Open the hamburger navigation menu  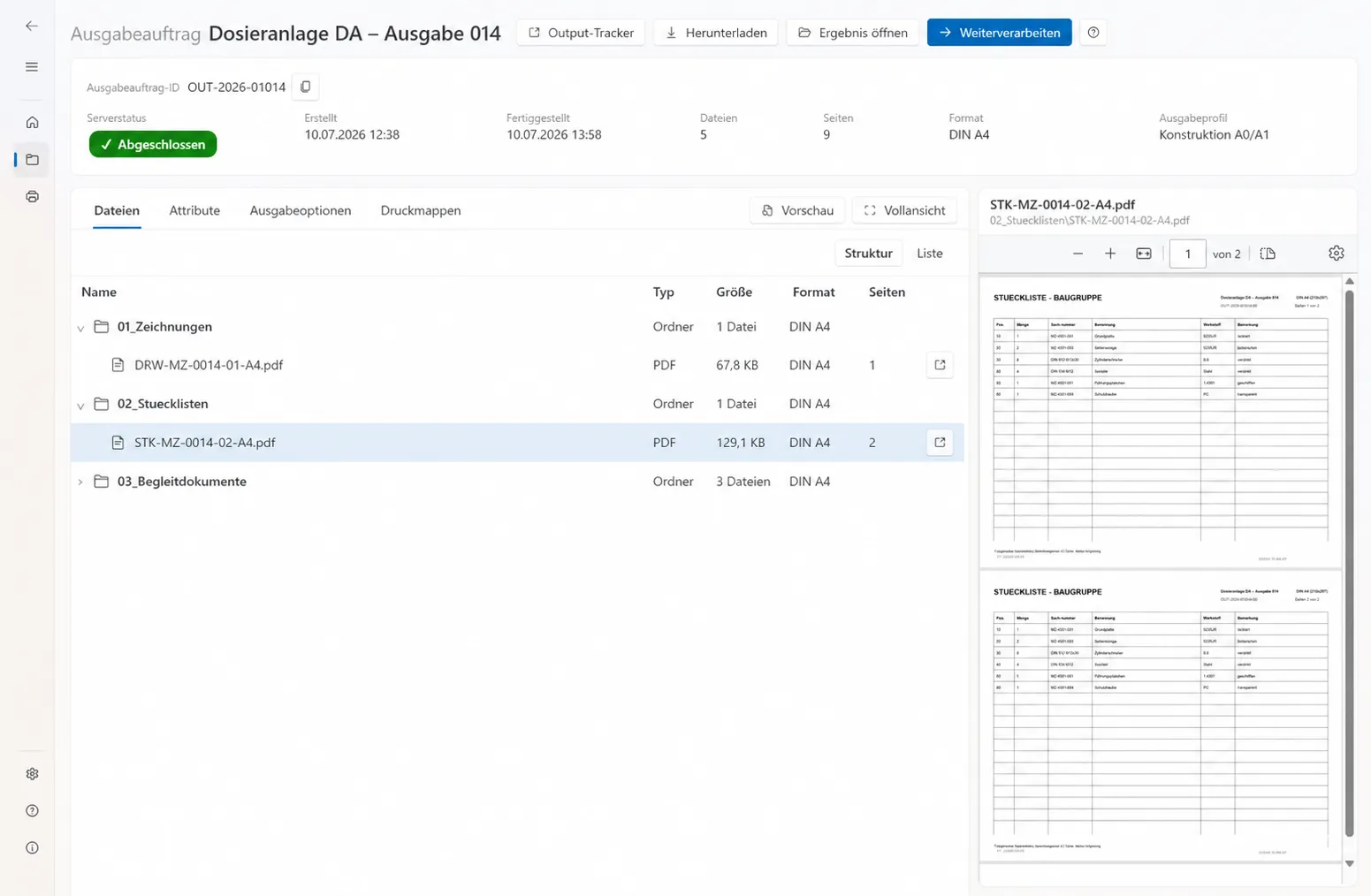[x=32, y=67]
